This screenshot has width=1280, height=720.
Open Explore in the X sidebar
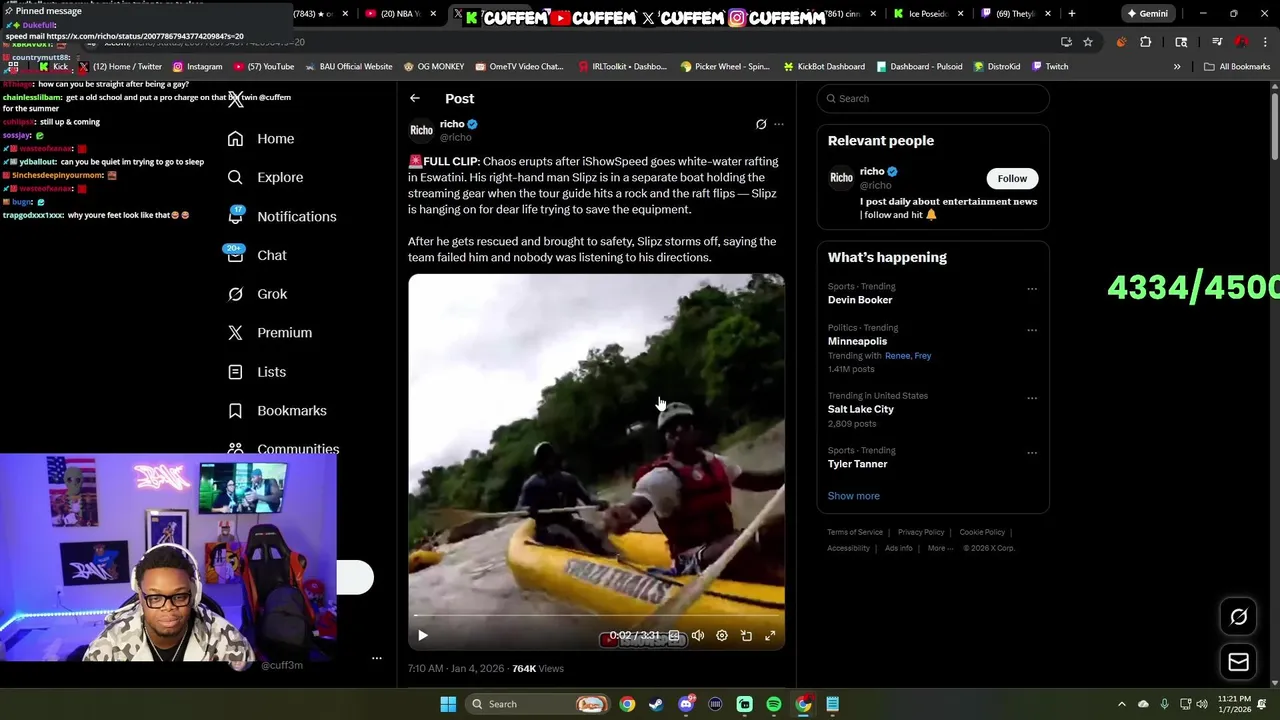(x=265, y=178)
